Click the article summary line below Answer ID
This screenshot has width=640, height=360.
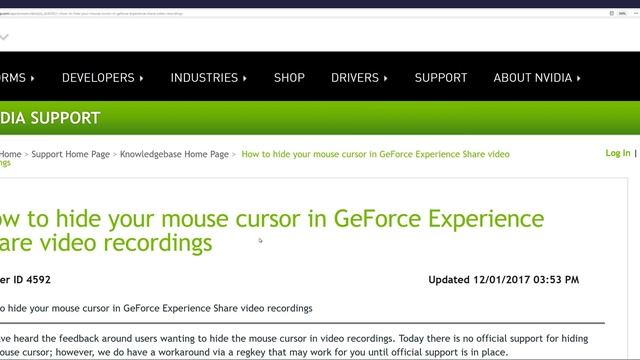pos(156,308)
